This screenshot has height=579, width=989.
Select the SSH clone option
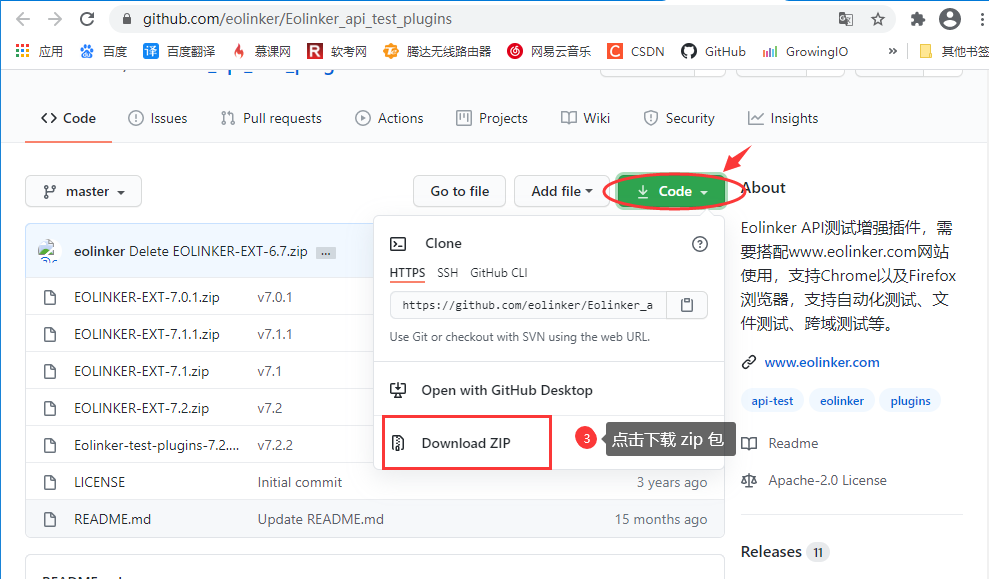tap(447, 272)
